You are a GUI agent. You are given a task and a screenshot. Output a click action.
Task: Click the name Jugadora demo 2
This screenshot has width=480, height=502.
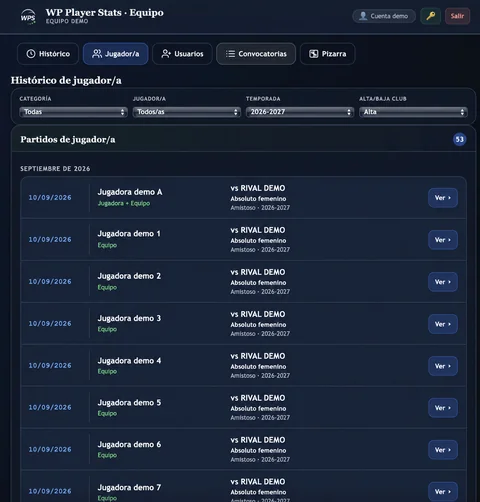129,276
